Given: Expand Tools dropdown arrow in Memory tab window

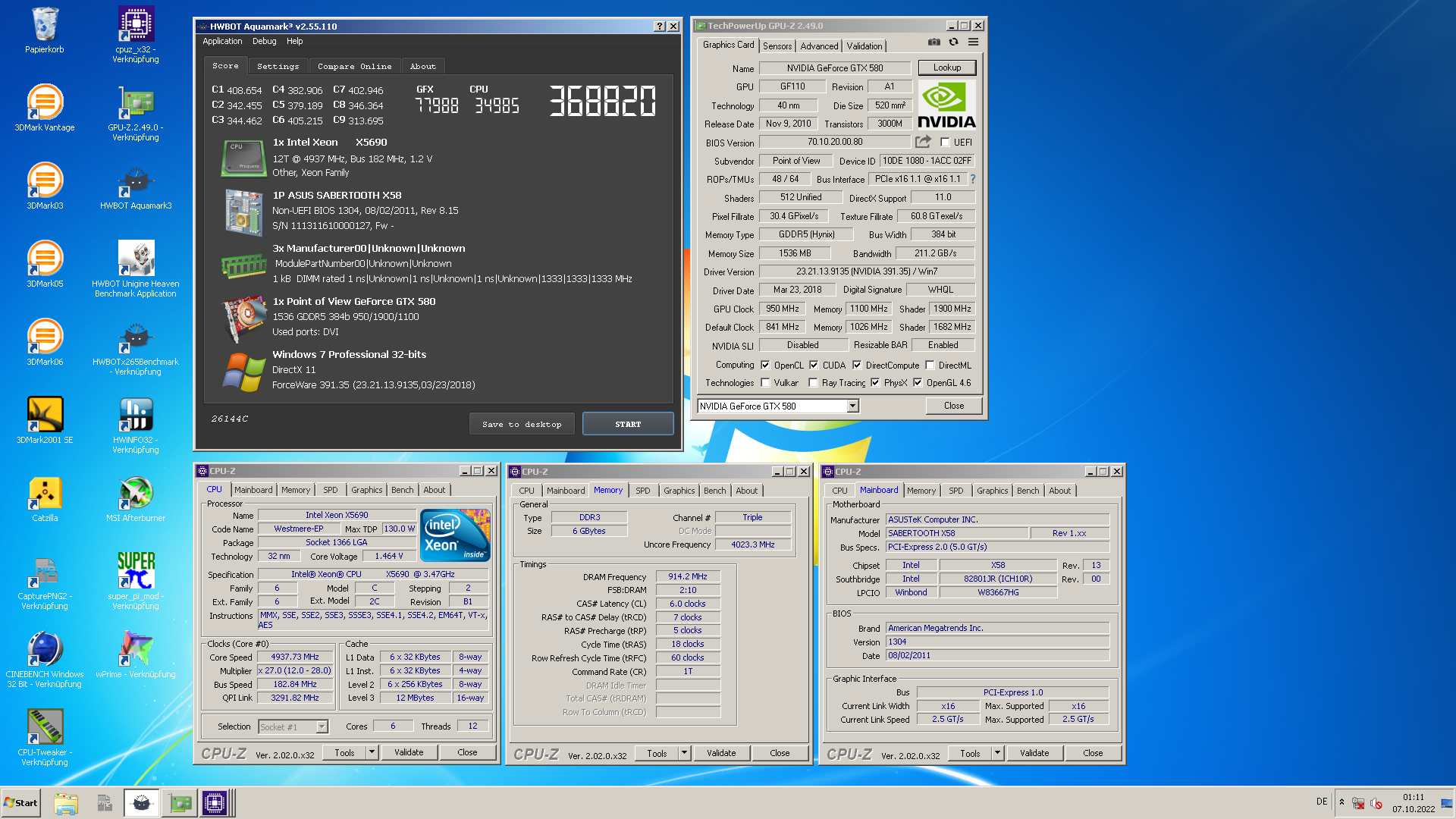Looking at the screenshot, I should tap(684, 753).
